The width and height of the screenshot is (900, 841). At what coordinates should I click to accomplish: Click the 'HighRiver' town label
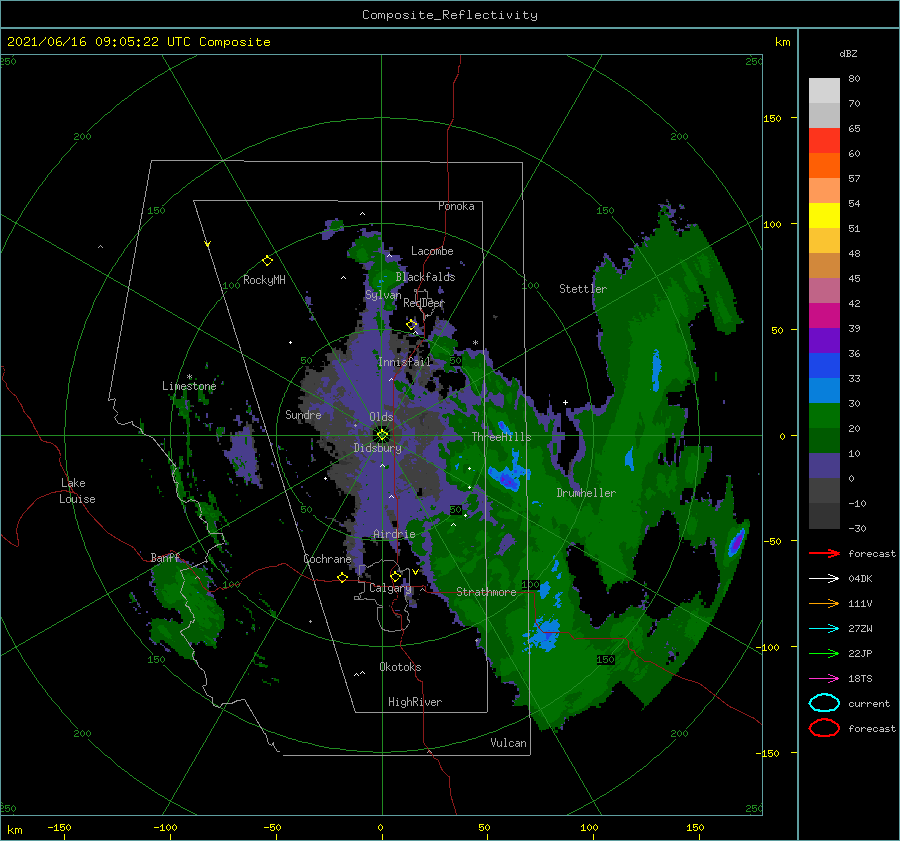pyautogui.click(x=415, y=702)
